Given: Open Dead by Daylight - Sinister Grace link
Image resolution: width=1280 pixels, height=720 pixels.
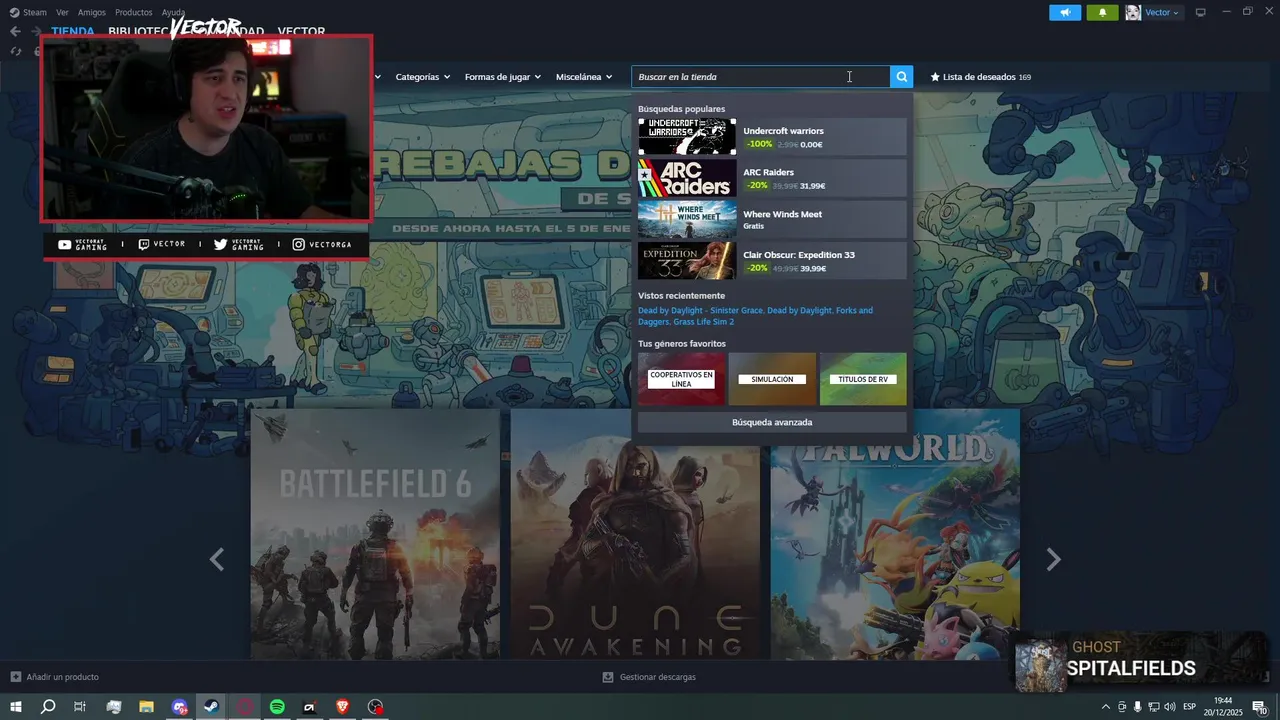Looking at the screenshot, I should click(700, 310).
